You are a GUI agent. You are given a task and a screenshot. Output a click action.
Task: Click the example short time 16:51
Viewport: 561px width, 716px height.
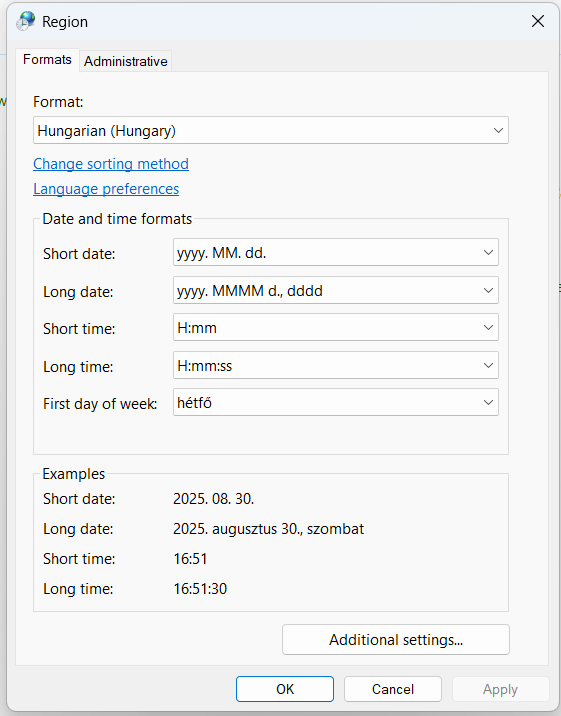pos(190,558)
